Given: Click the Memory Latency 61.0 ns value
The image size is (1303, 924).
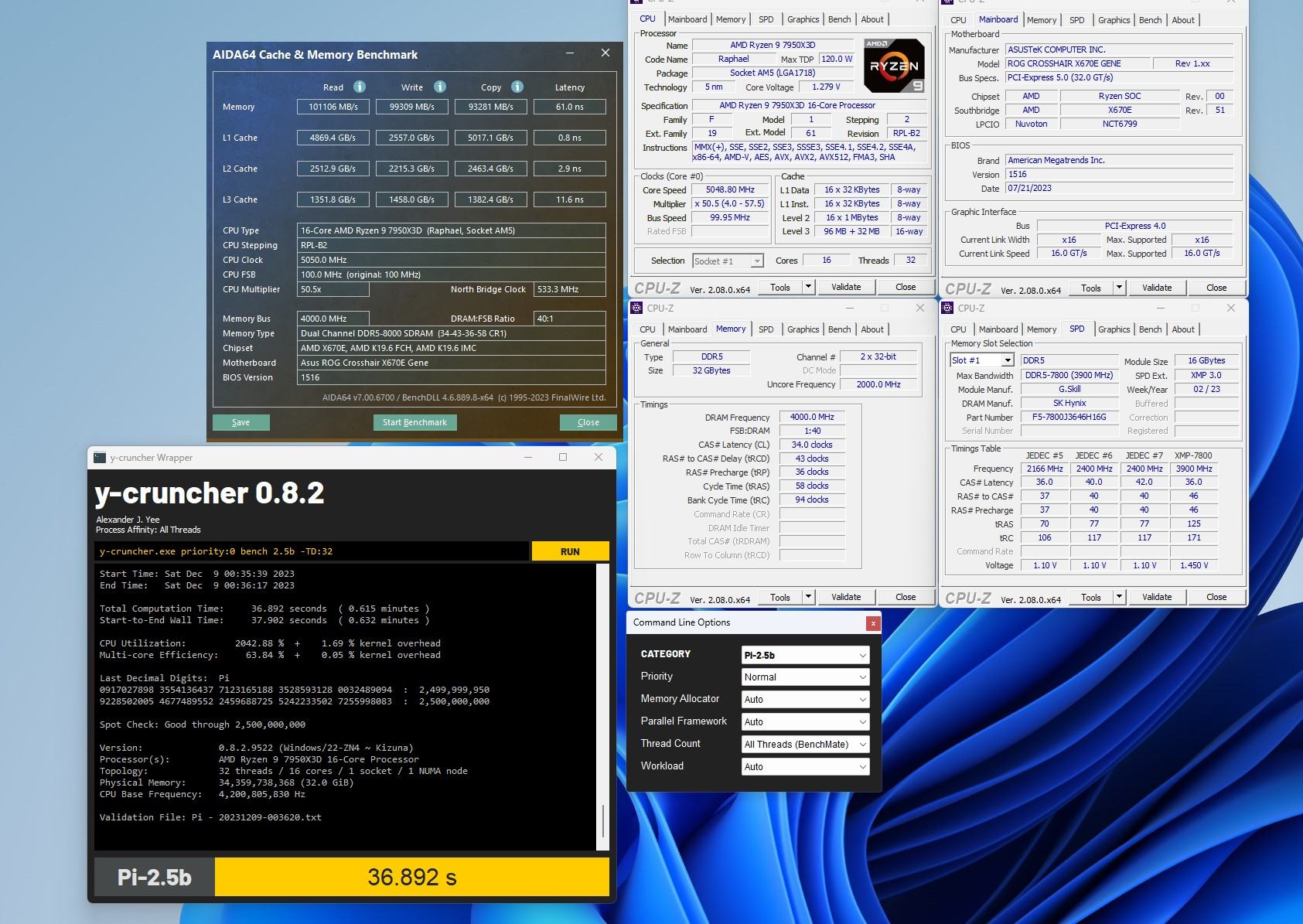Looking at the screenshot, I should point(570,107).
